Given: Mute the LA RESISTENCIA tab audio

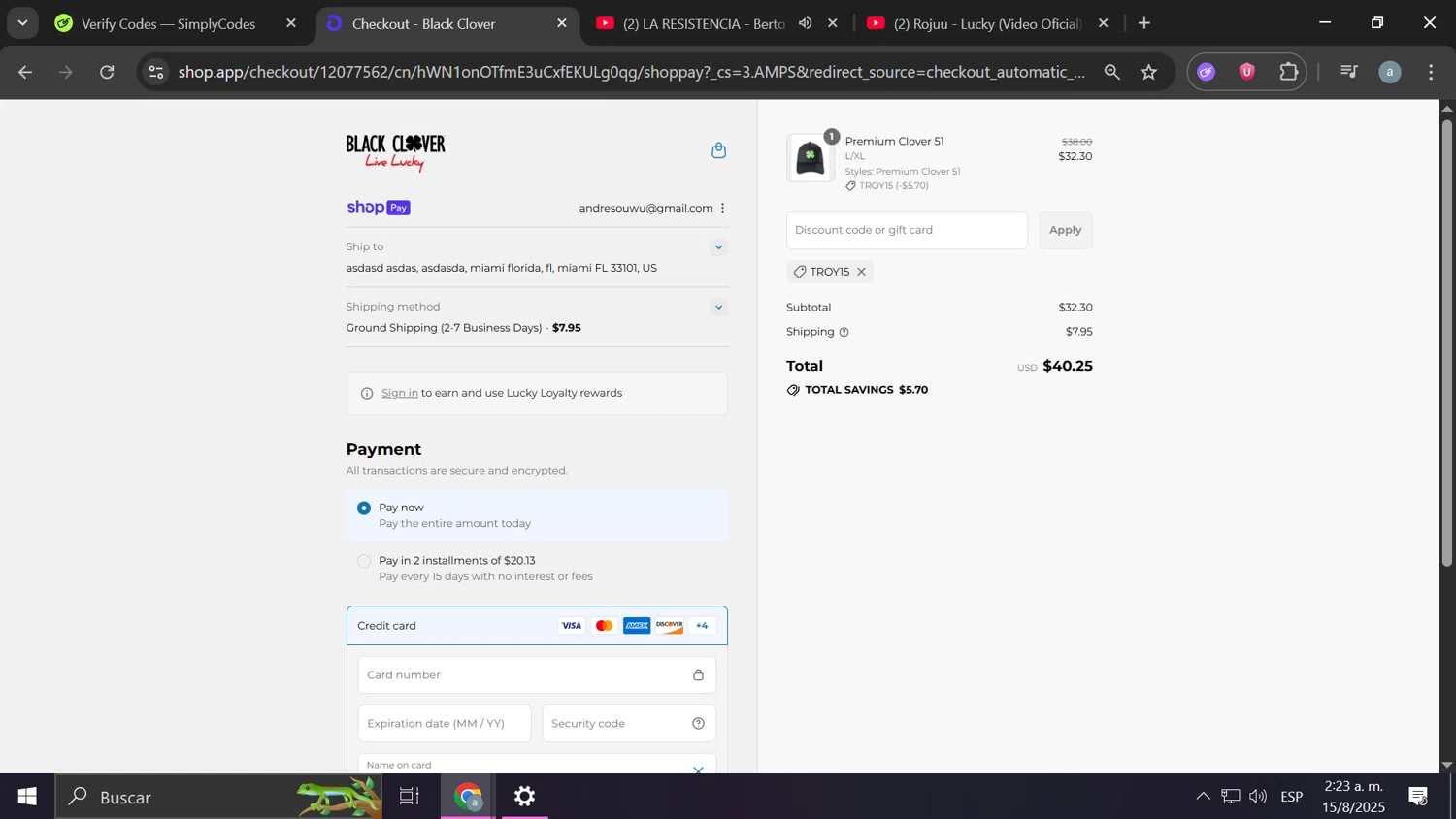Looking at the screenshot, I should click(x=805, y=23).
